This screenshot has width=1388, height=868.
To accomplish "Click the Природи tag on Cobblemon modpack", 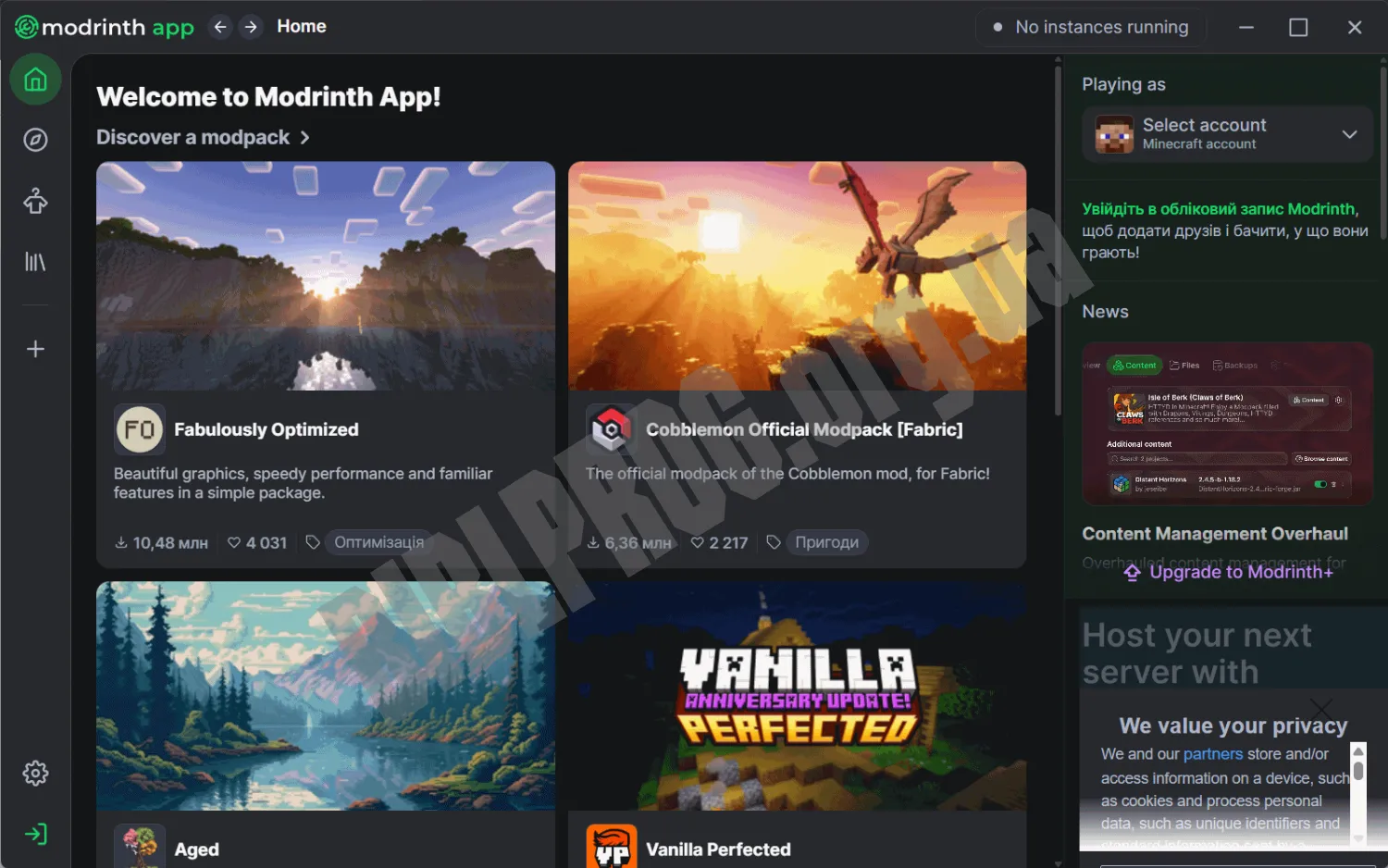I will (x=826, y=542).
